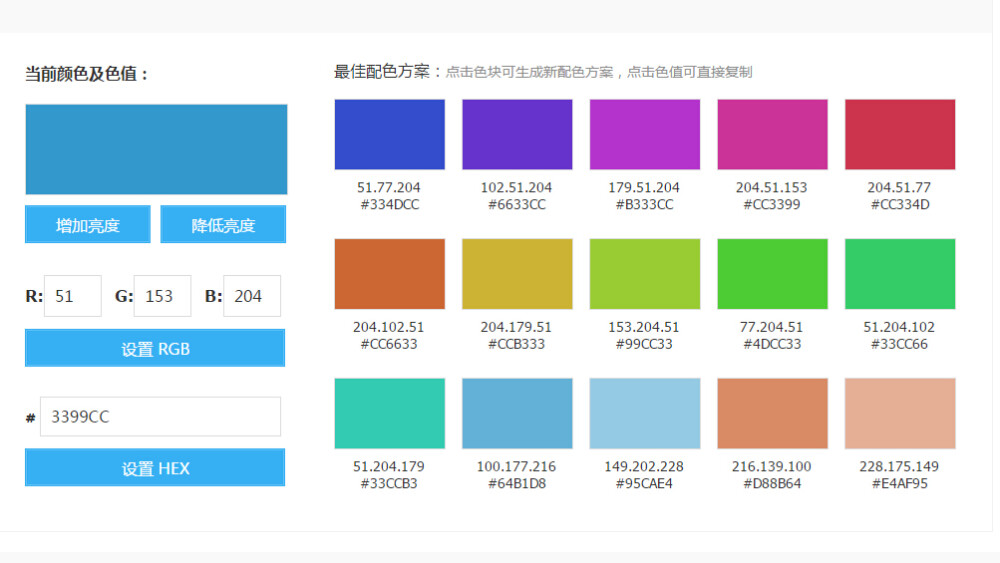Click the 降低亮度 button
Screen dimensions: 1000x563
point(223,225)
